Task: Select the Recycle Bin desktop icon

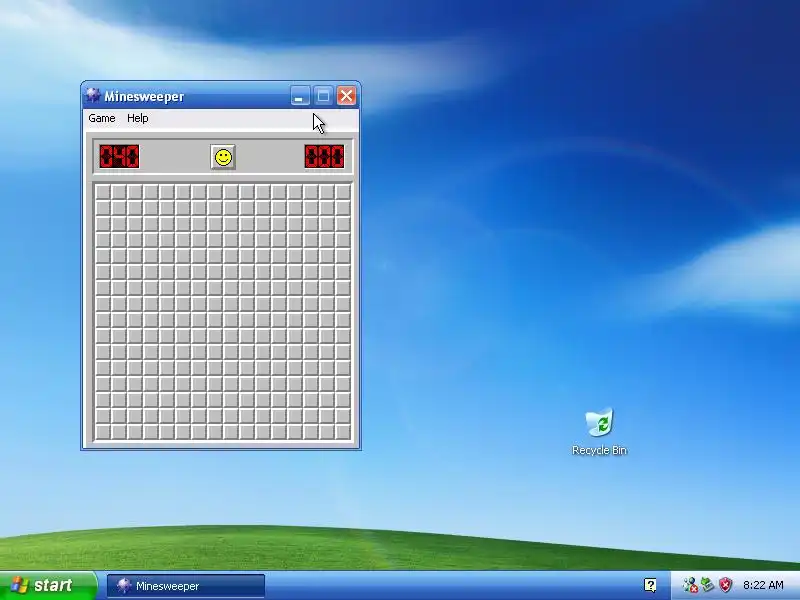Action: coord(599,431)
